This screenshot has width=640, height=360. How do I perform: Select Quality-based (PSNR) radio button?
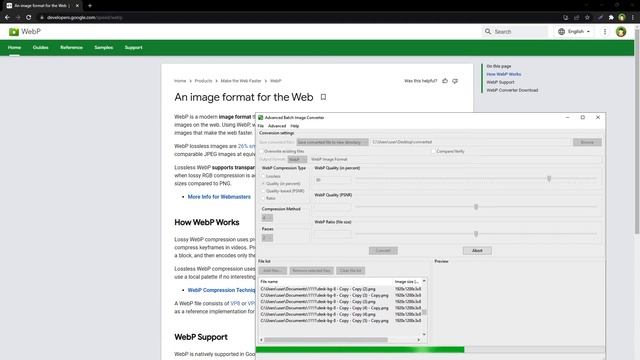(263, 191)
